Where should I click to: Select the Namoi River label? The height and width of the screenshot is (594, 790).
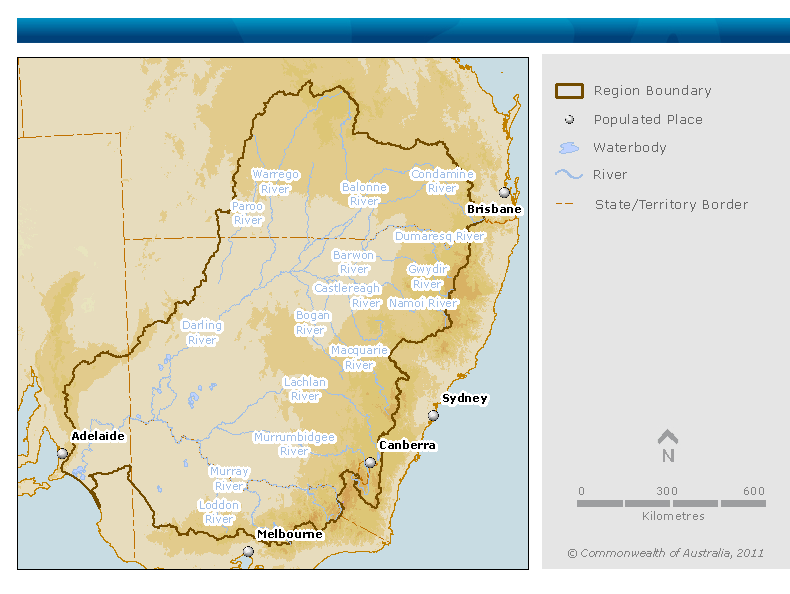(x=423, y=303)
